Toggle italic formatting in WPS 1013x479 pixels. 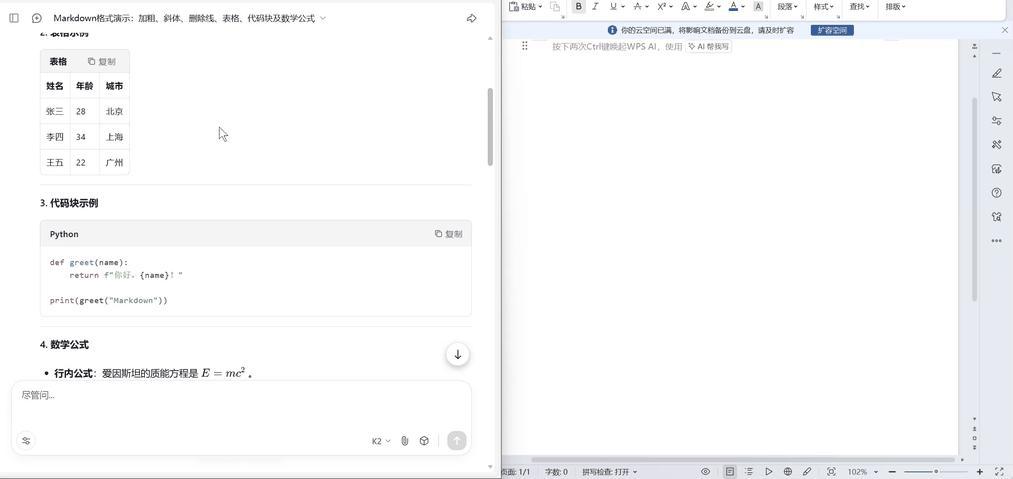595,6
